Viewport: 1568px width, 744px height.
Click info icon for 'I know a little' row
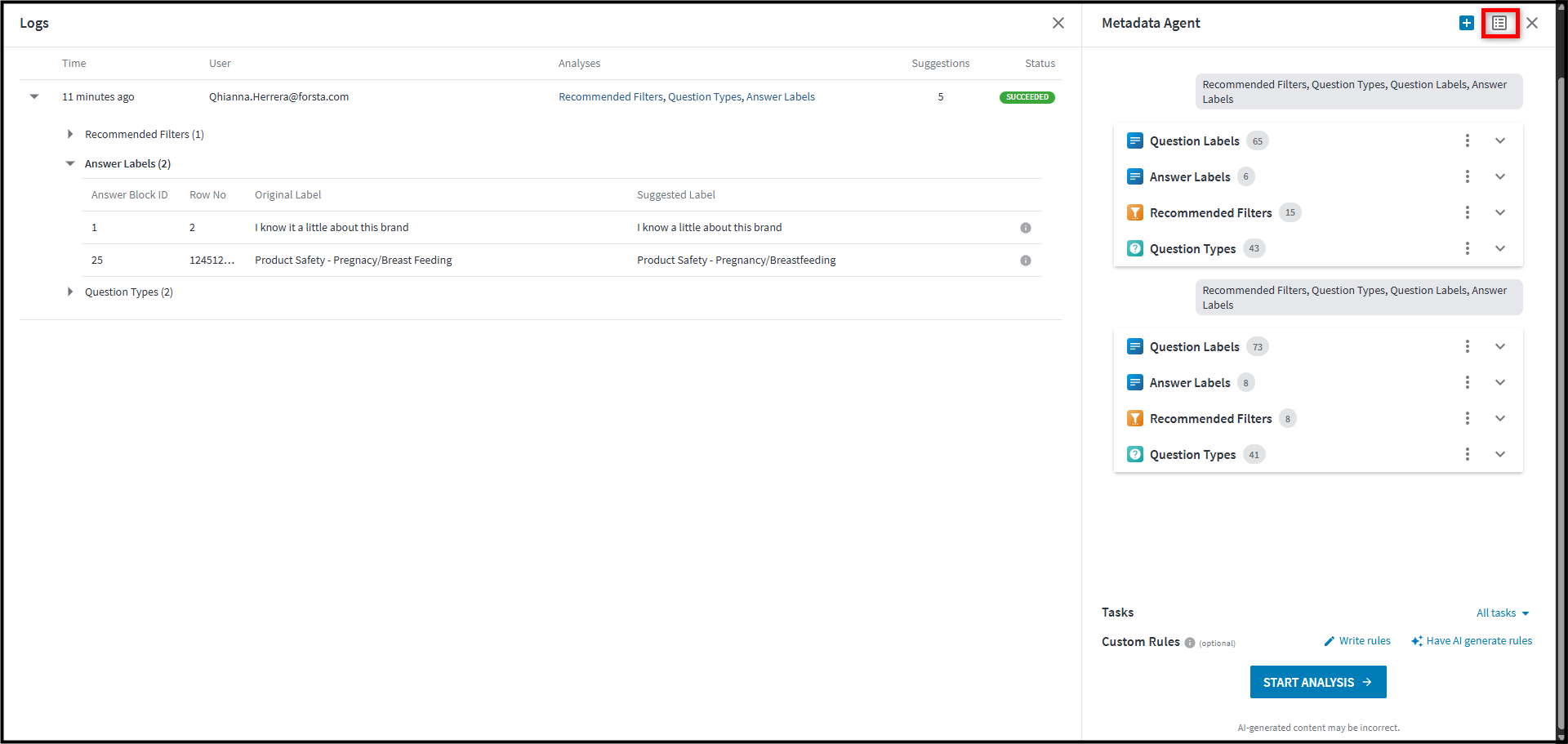pos(1026,228)
